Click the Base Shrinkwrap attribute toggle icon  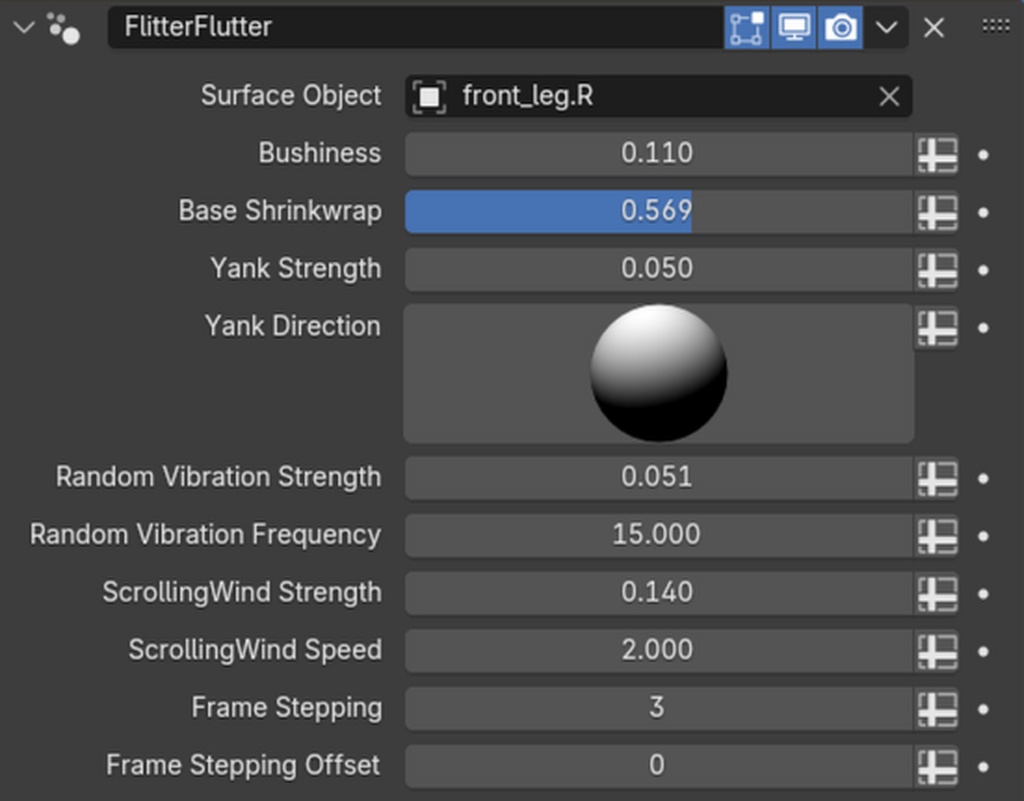point(937,212)
